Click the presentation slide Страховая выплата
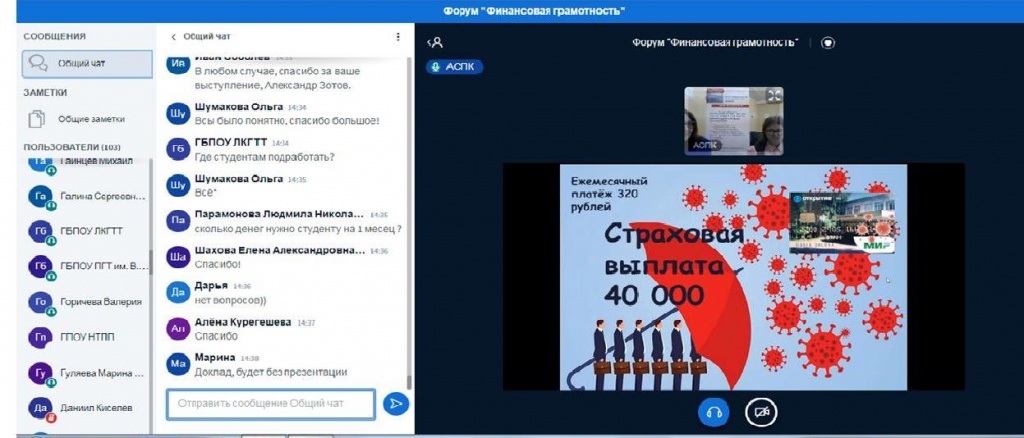1024x438 pixels. coord(733,277)
